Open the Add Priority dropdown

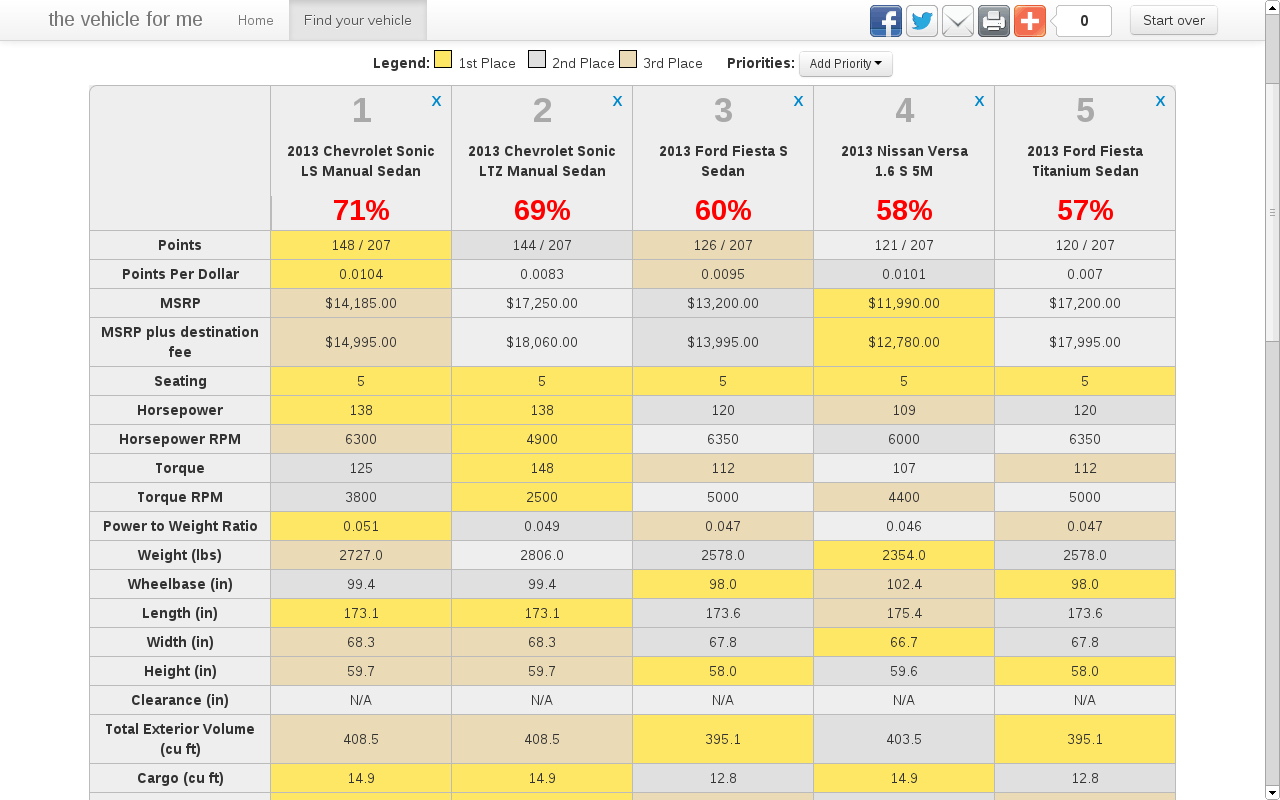(x=845, y=64)
